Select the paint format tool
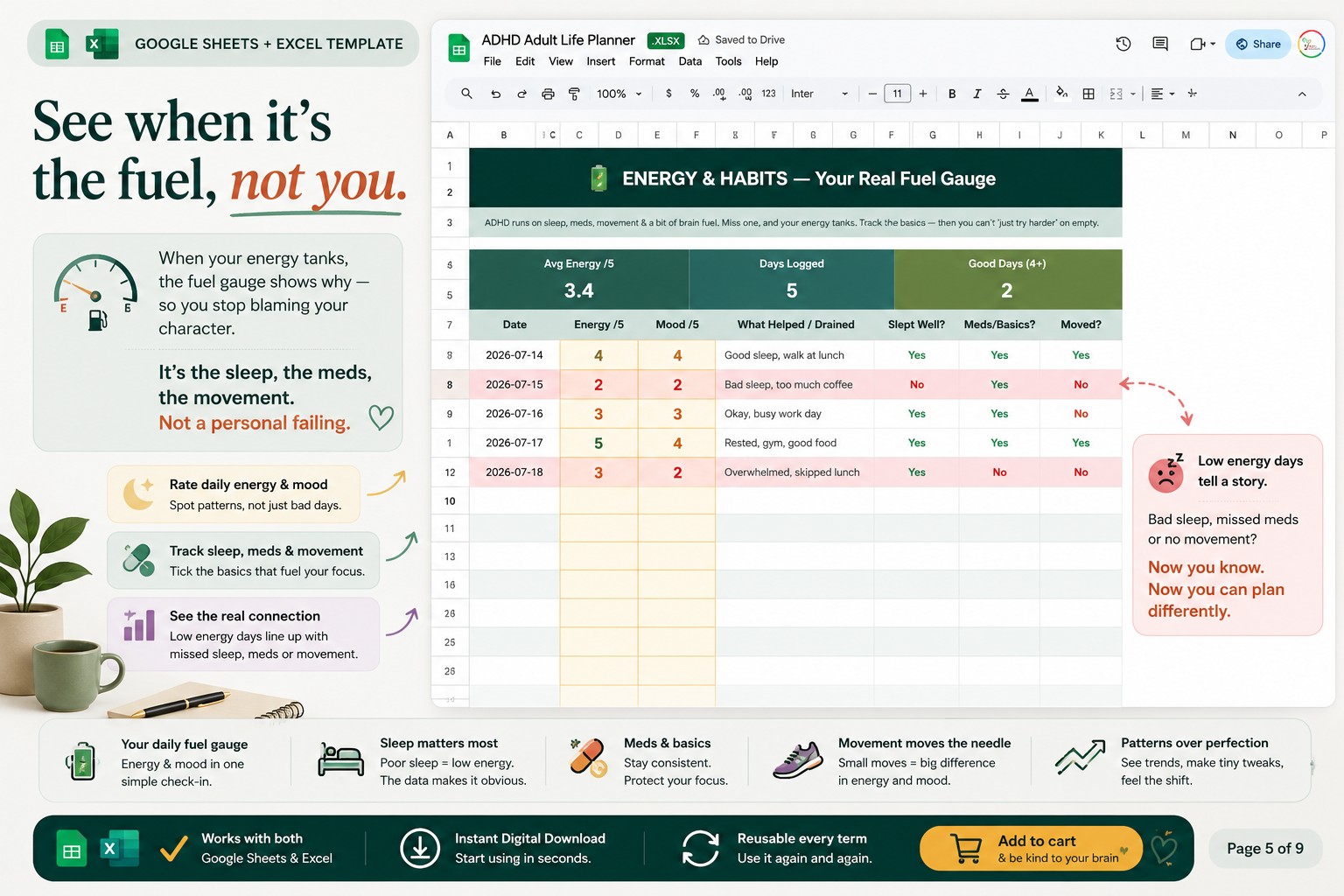 click(x=574, y=94)
